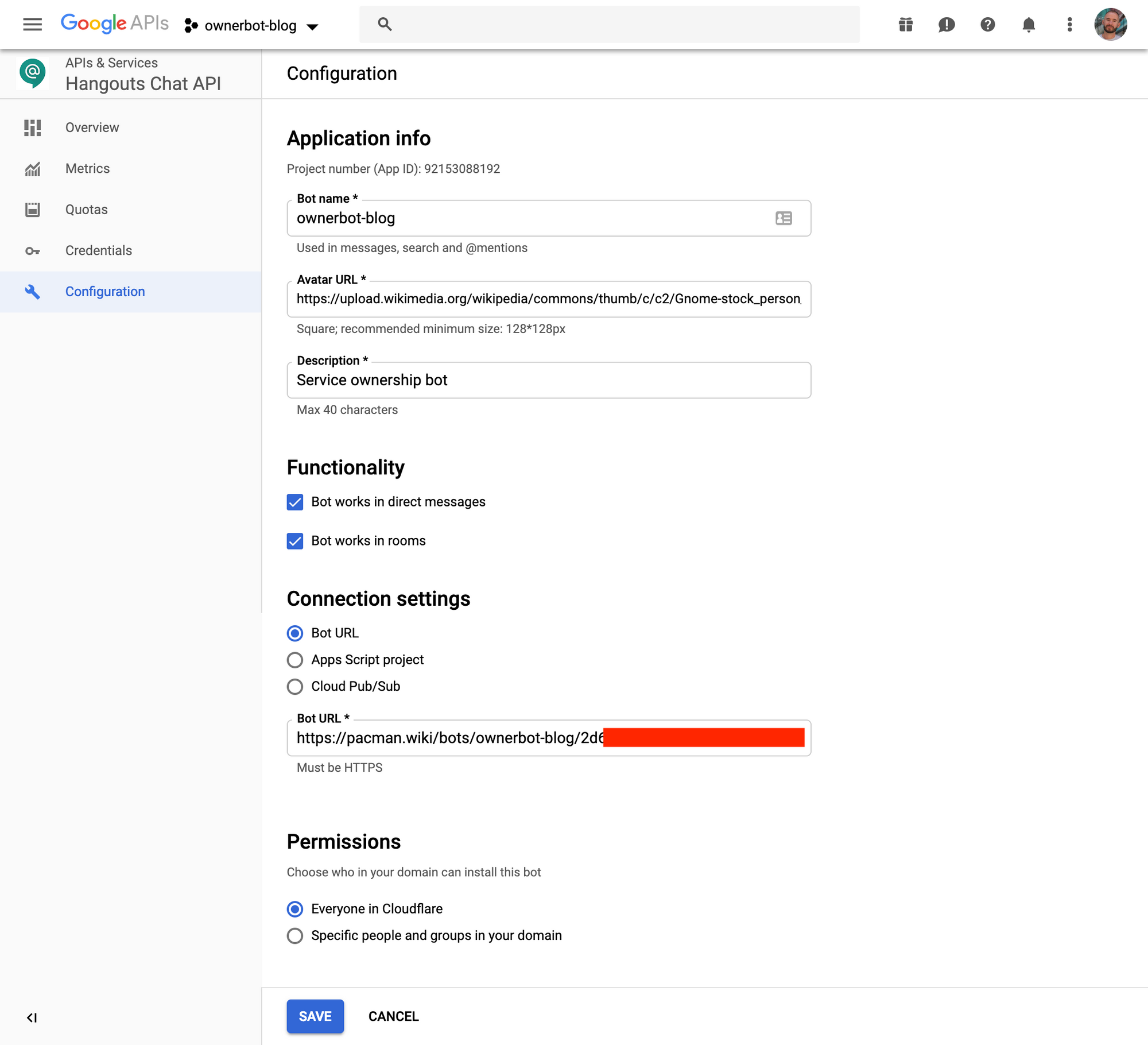Image resolution: width=1148 pixels, height=1045 pixels.
Task: Go to Quotas in sidebar
Action: (131, 210)
